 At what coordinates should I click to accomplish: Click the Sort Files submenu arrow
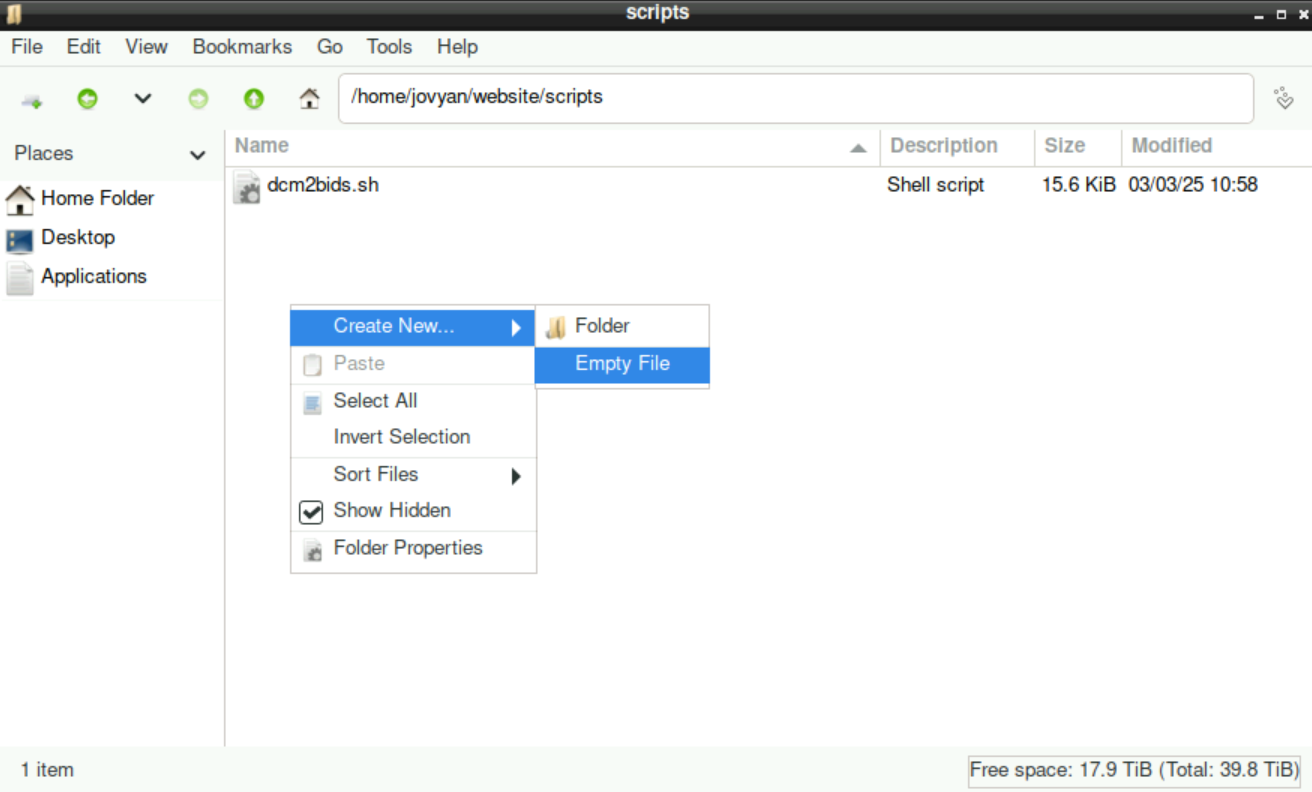(516, 476)
